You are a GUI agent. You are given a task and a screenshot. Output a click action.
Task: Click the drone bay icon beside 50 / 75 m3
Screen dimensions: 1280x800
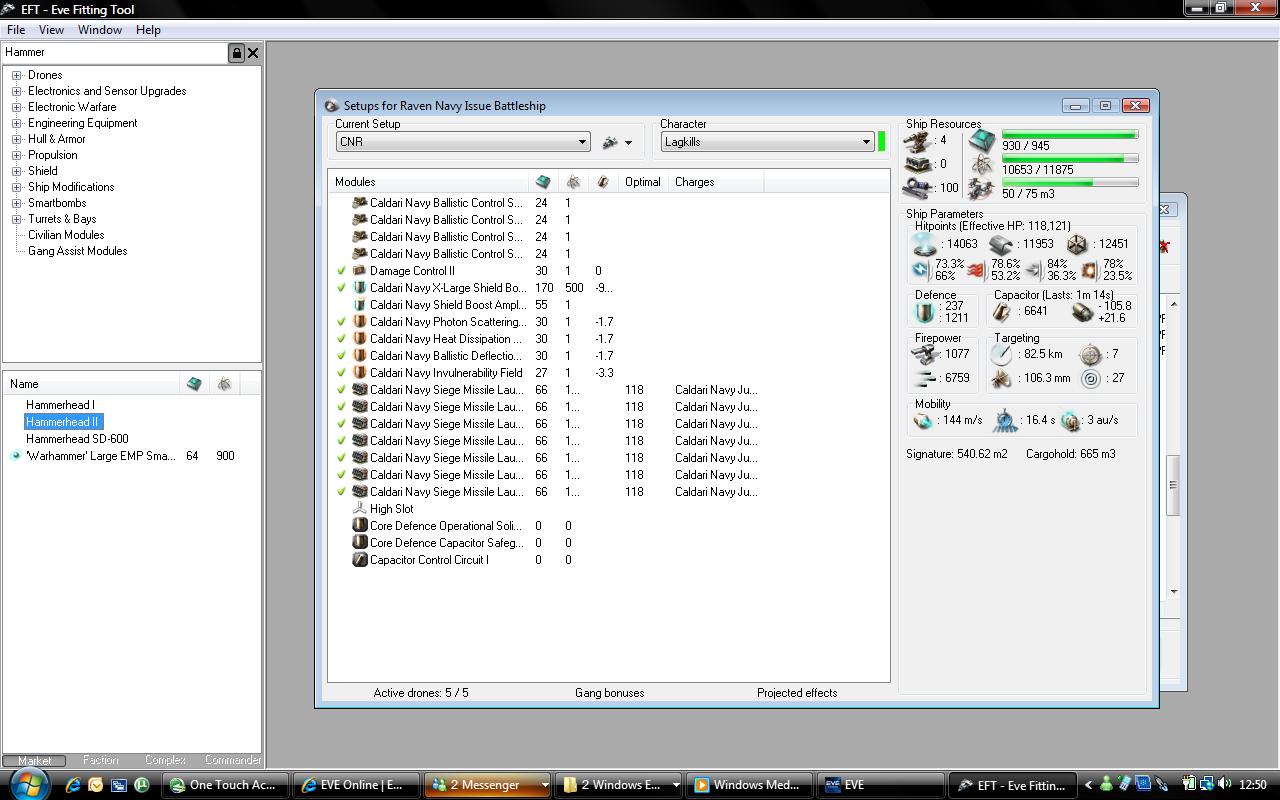(x=981, y=188)
